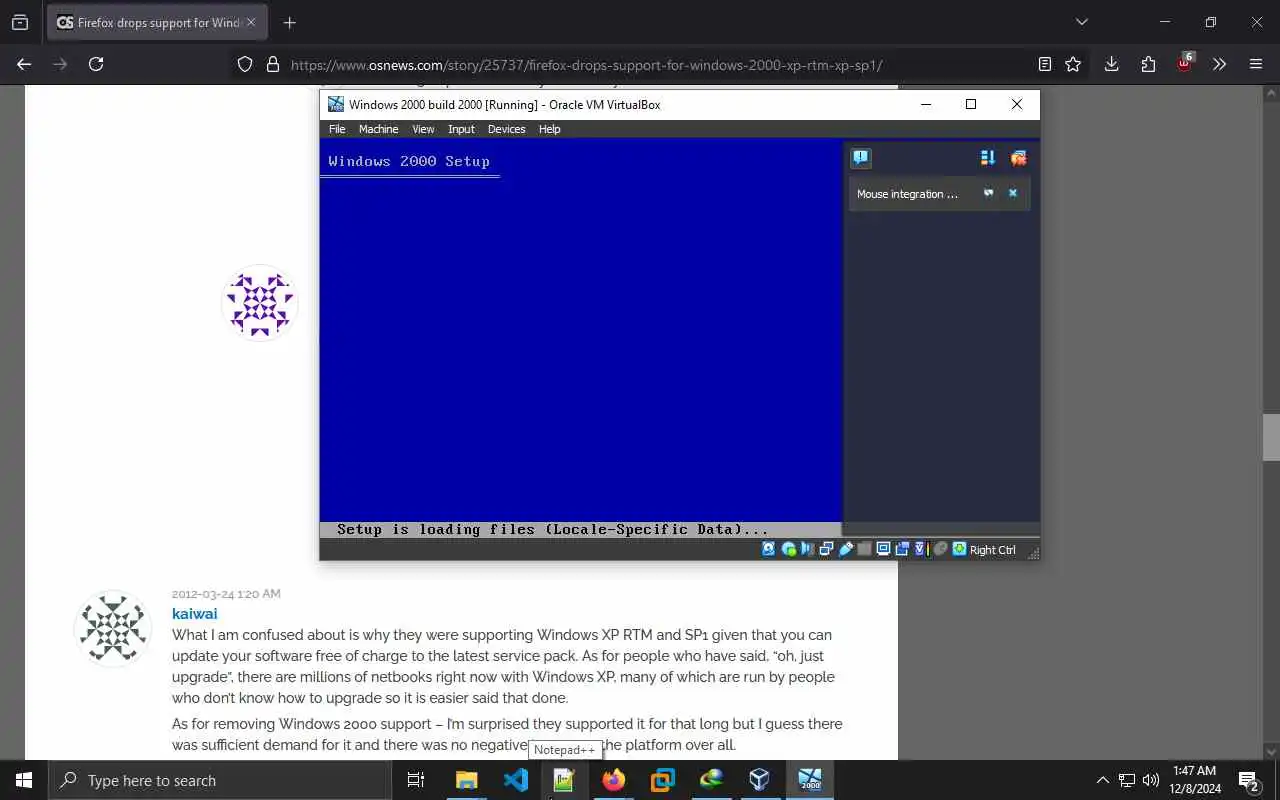Viewport: 1280px width, 800px height.
Task: Open USB devices indicator in VirtualBox status bar
Action: [x=846, y=549]
